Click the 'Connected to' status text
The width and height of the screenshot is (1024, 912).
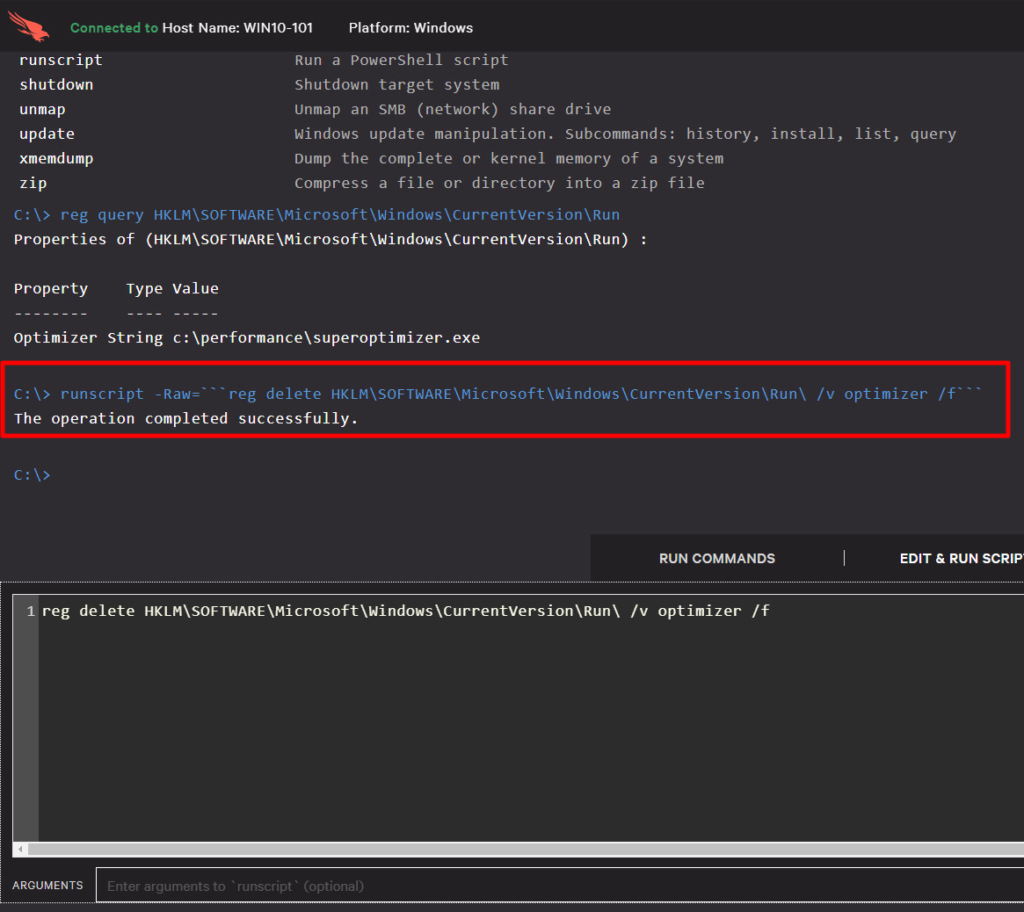114,27
